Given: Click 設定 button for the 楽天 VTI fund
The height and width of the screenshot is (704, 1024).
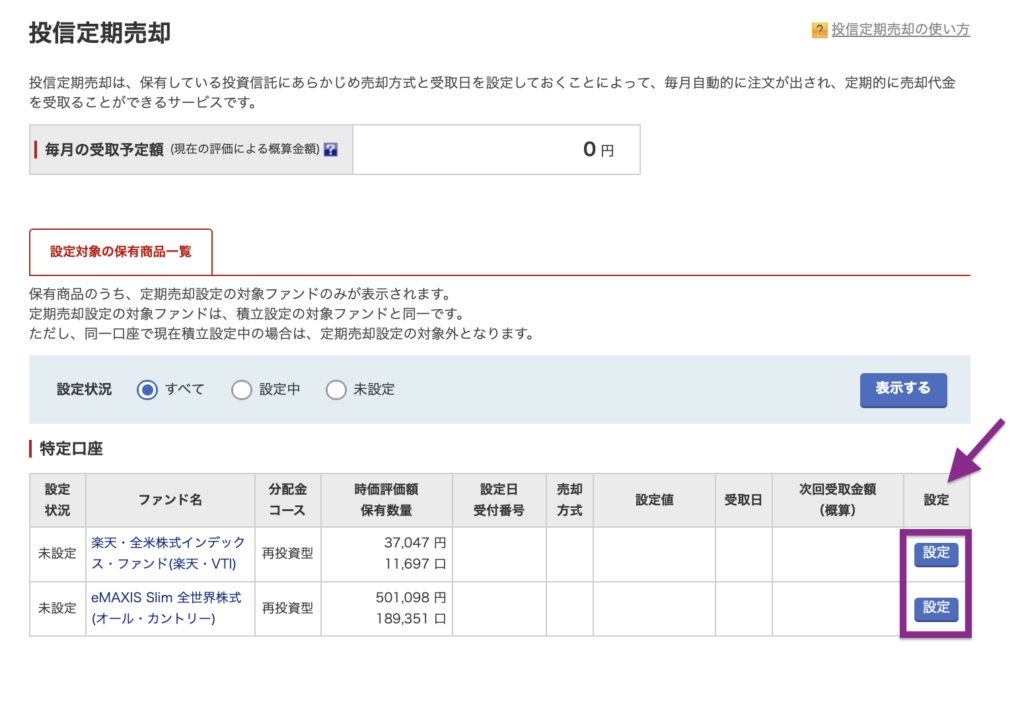Looking at the screenshot, I should pyautogui.click(x=936, y=554).
